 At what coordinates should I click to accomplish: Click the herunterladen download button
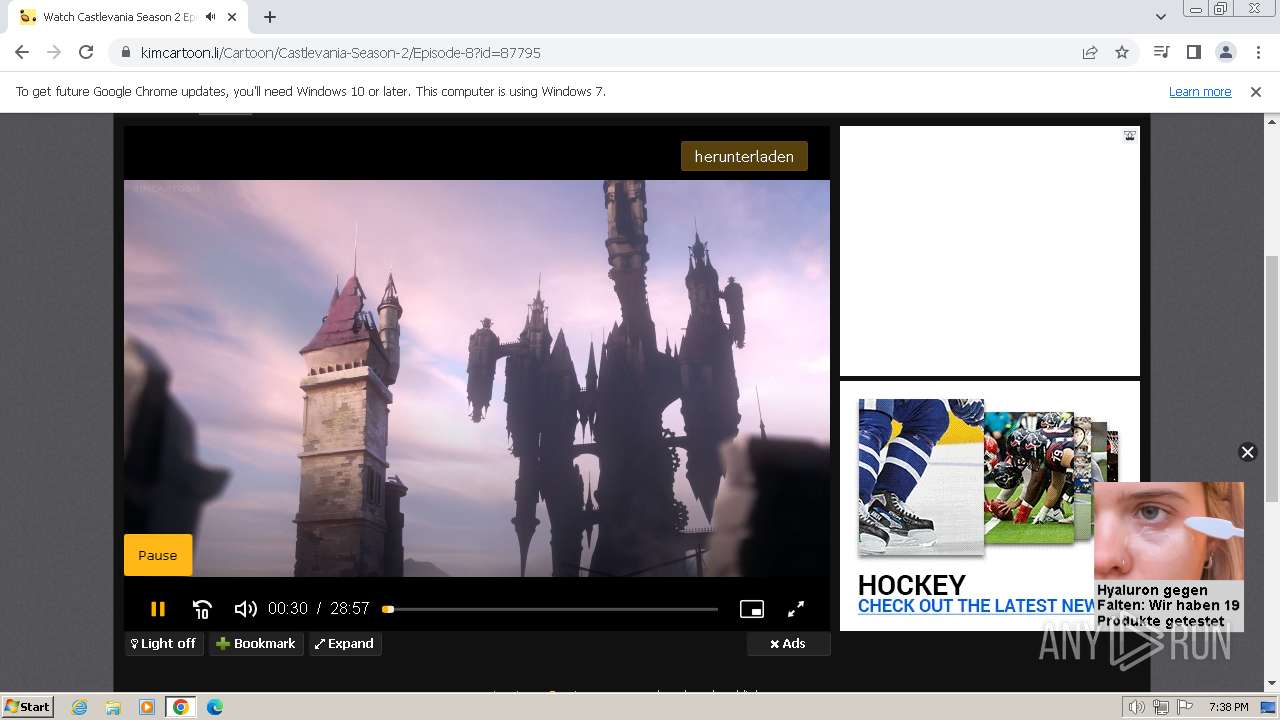(x=744, y=156)
